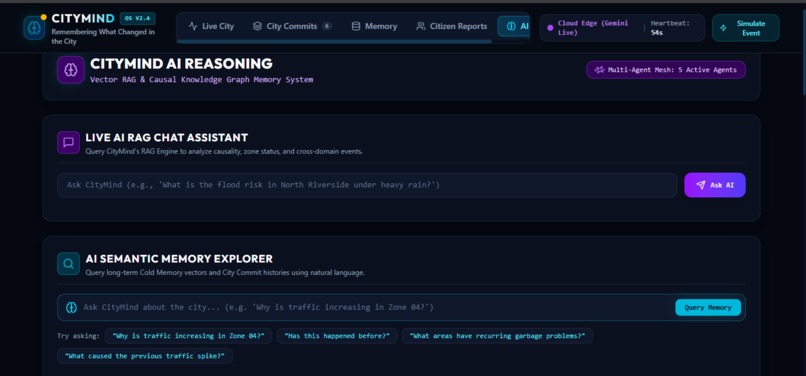This screenshot has height=376, width=806.
Task: Click the sparkle icon in Simulate Event button
Action: (x=724, y=28)
